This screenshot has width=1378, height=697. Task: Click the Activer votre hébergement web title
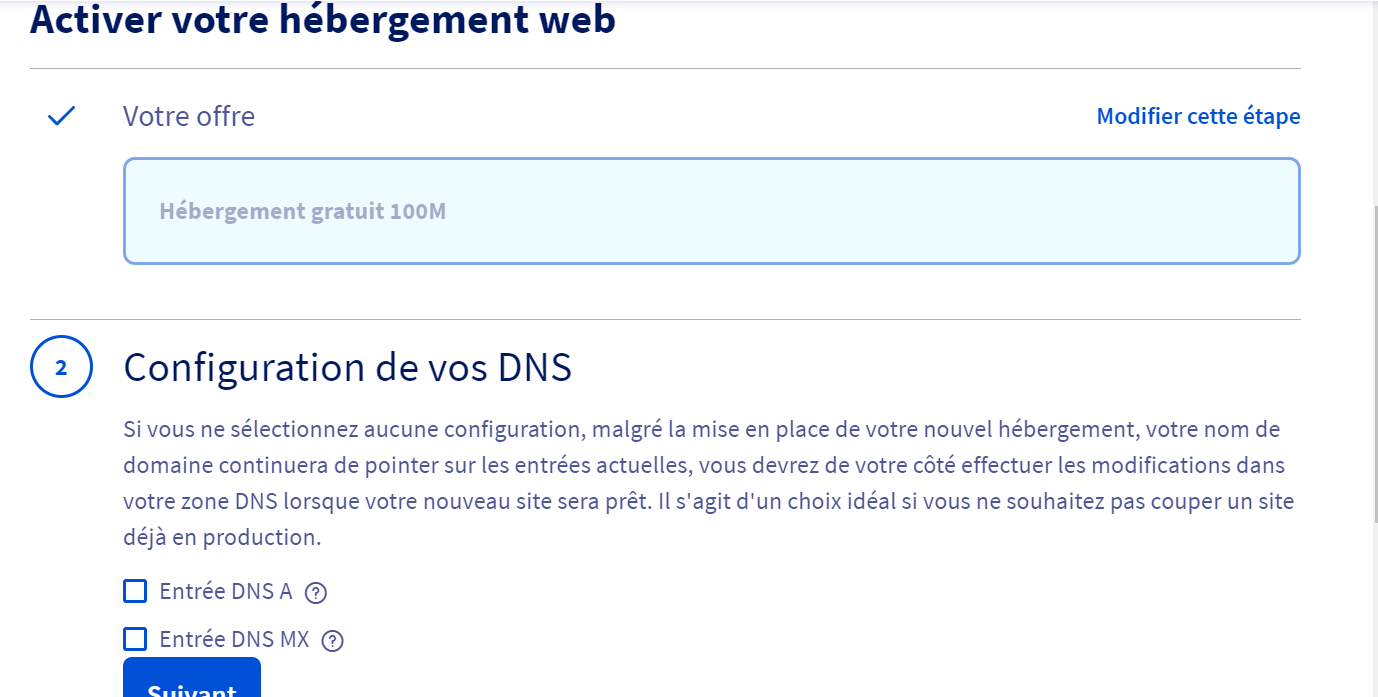[323, 18]
